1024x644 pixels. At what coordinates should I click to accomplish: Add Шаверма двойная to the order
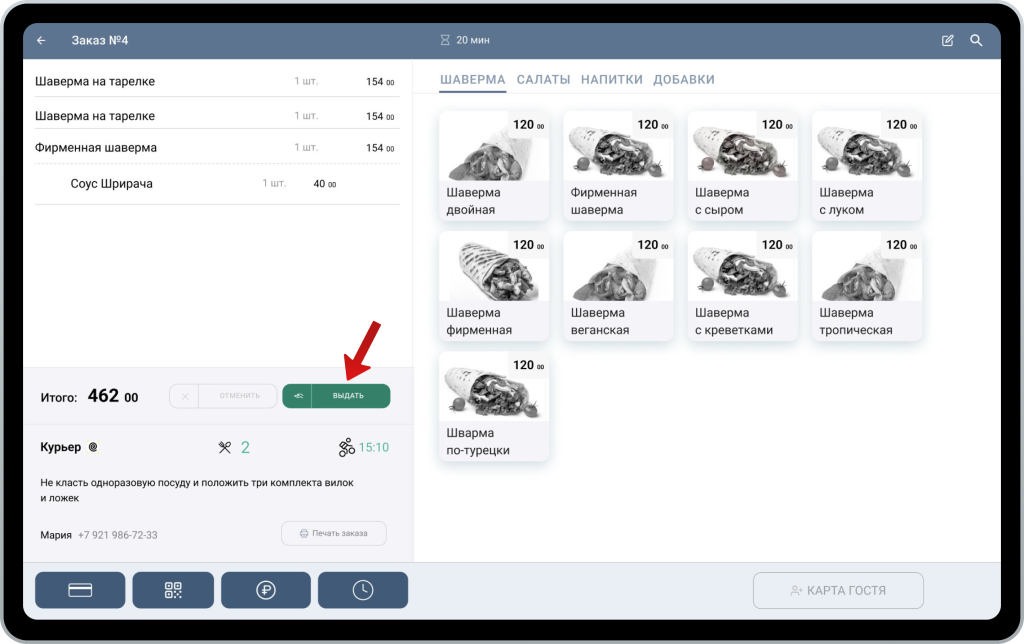click(x=494, y=166)
